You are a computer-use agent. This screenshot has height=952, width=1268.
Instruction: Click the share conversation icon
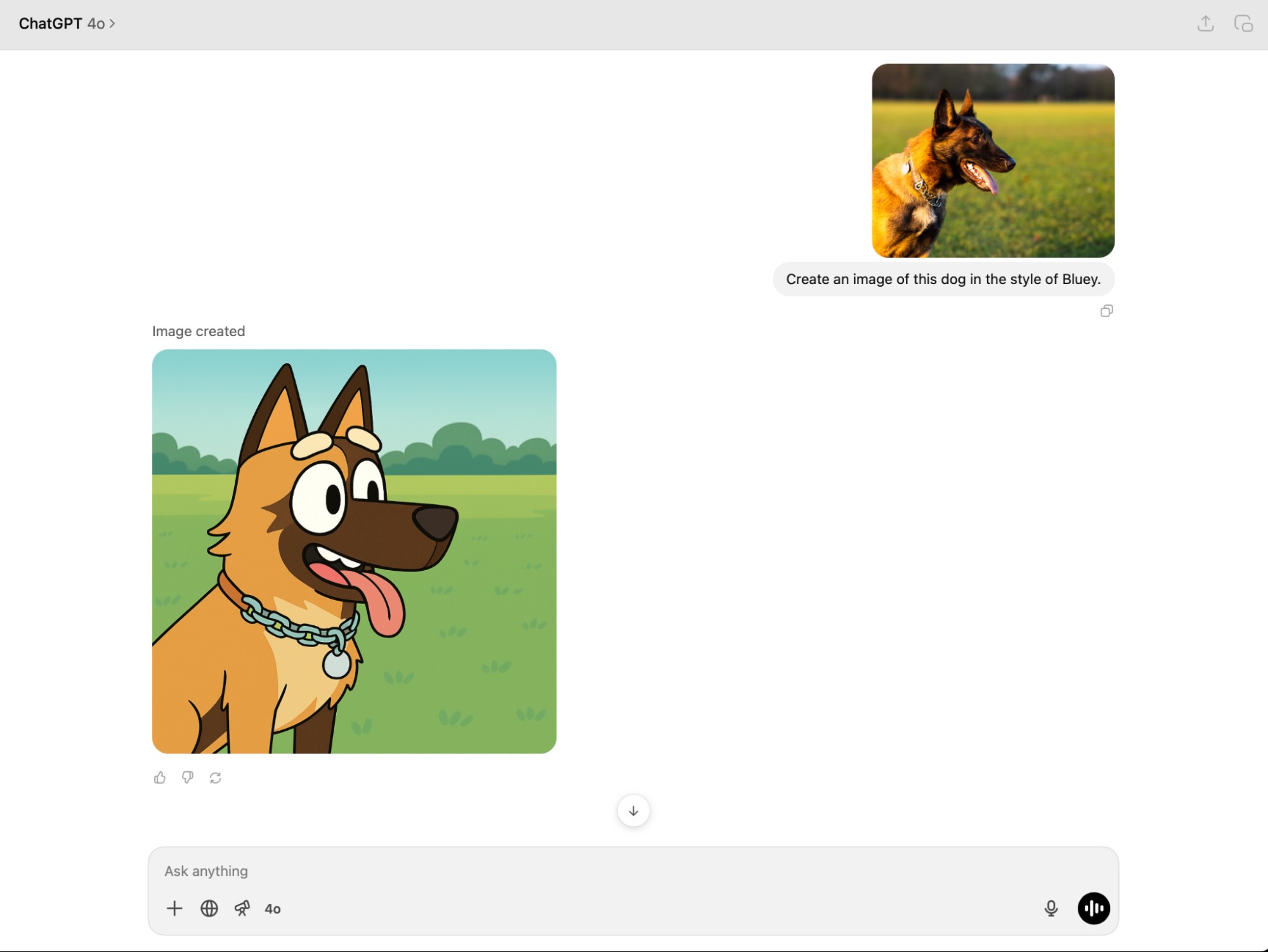coord(1205,23)
